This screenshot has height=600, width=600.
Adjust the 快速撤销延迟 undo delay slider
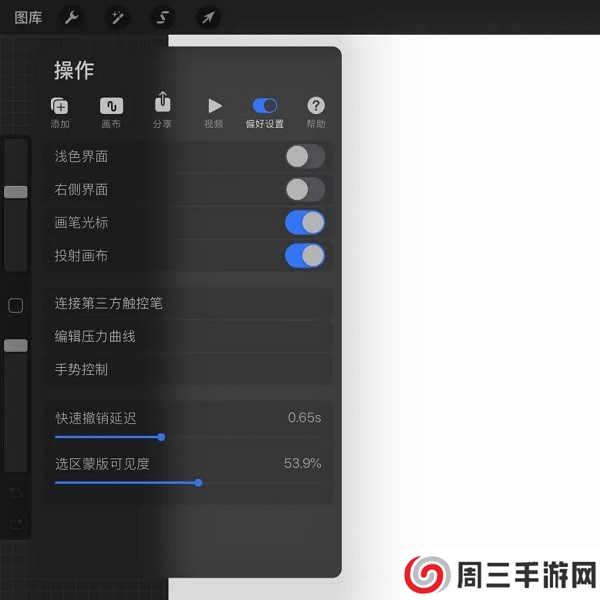[161, 437]
